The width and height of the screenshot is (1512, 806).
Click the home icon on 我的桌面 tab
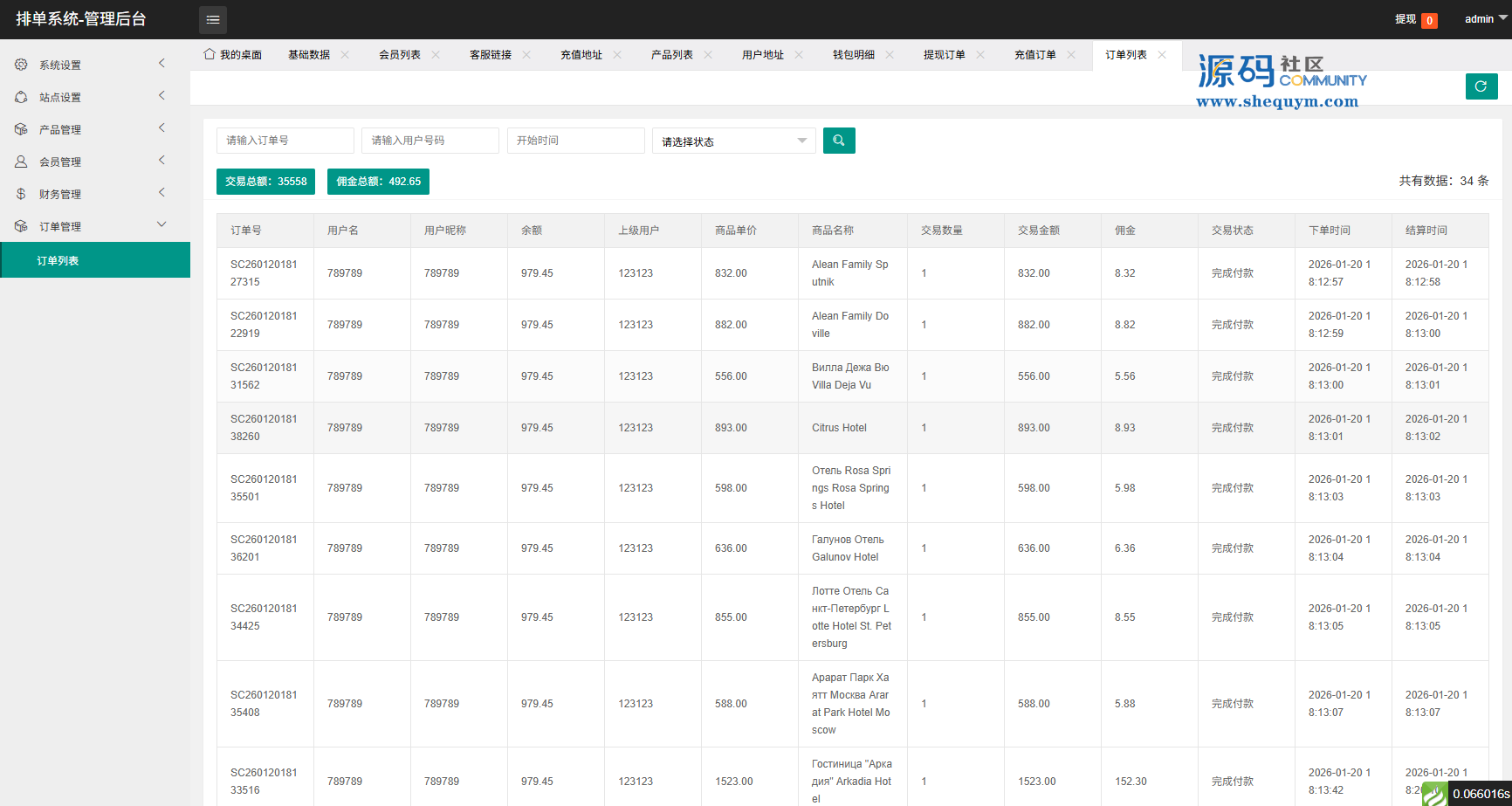(x=210, y=54)
